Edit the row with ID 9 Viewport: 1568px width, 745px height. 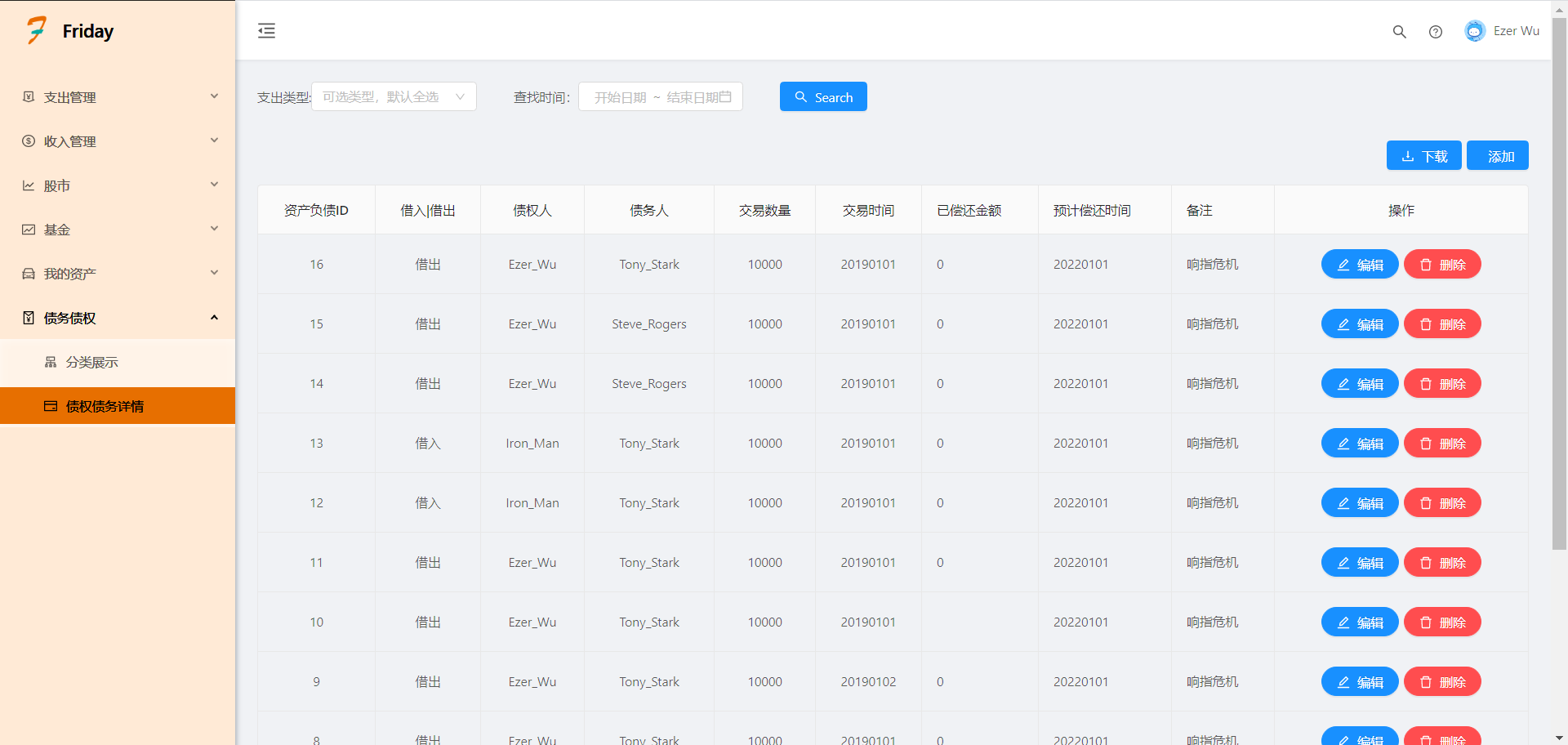1360,681
